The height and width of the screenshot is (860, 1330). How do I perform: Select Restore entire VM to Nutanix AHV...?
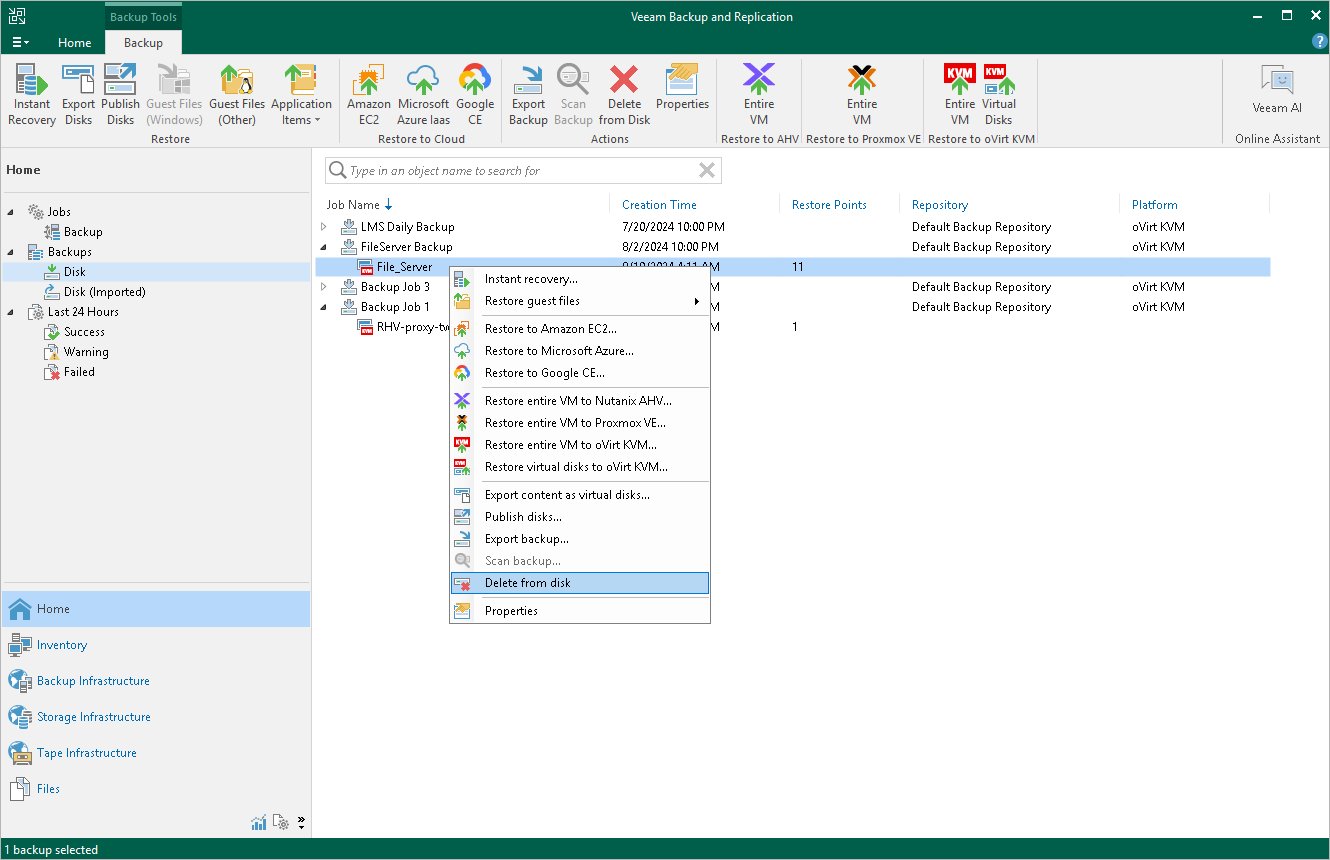tap(580, 401)
